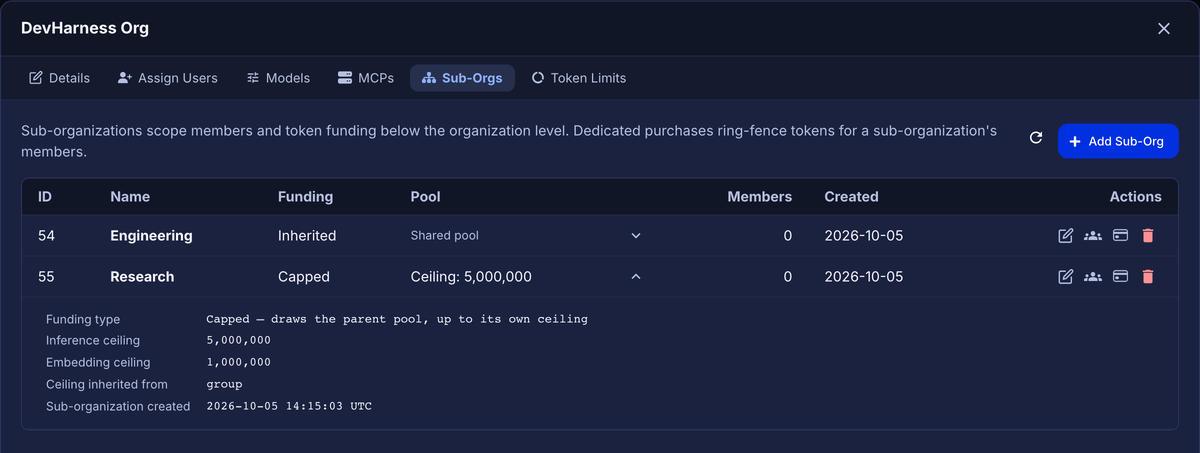The image size is (1200, 453).
Task: Open the MCPs tab
Action: [x=366, y=78]
